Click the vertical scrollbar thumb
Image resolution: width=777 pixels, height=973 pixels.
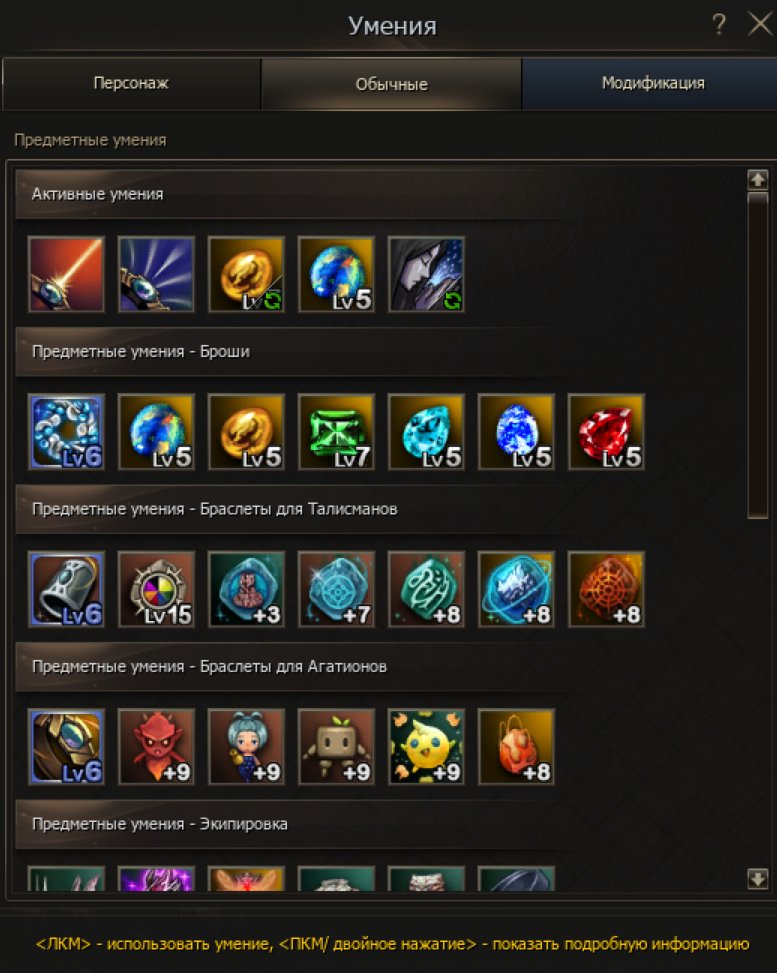coord(758,355)
